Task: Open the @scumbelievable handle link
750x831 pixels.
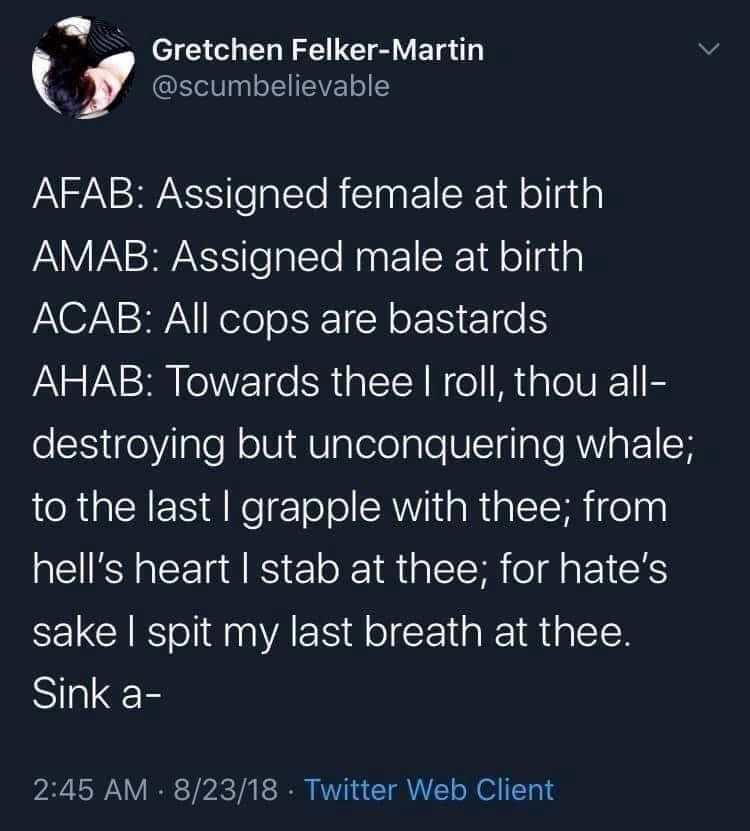Action: pos(271,86)
